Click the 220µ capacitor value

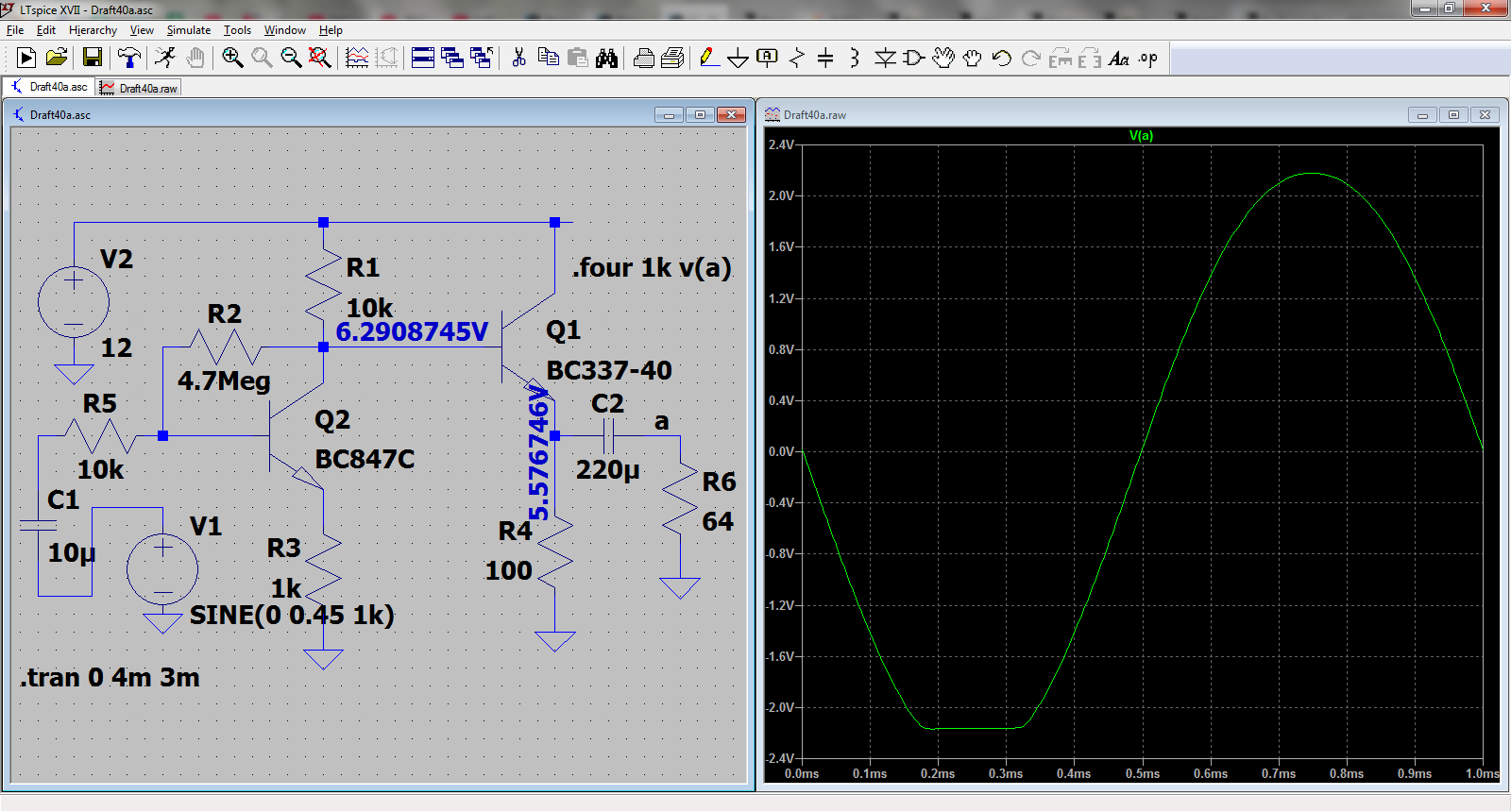[x=608, y=469]
